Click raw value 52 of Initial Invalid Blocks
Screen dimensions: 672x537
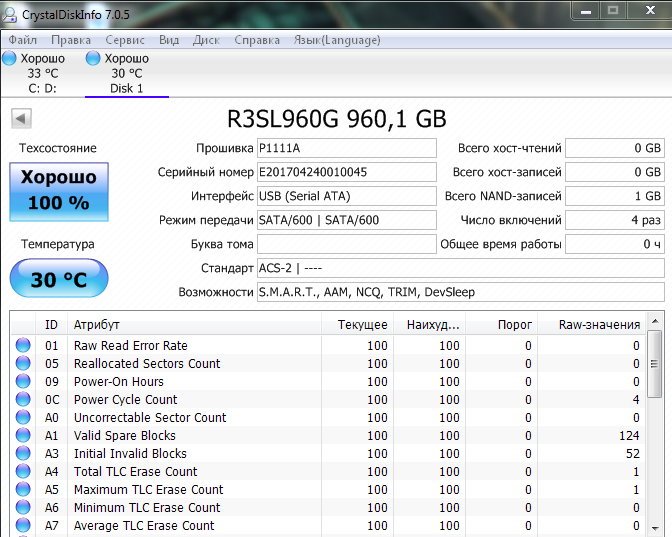tap(633, 453)
